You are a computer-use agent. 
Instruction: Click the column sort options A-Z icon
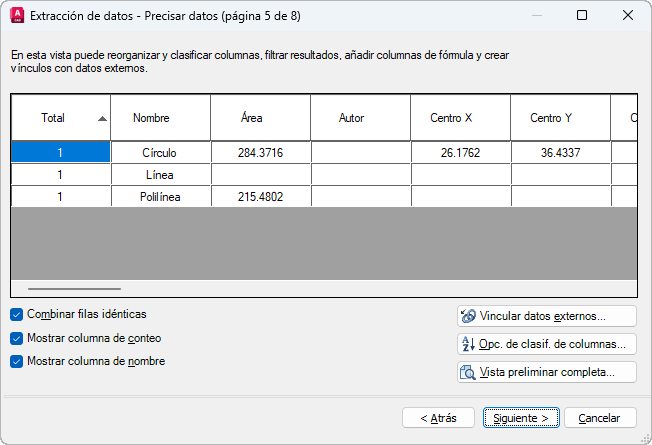point(468,344)
